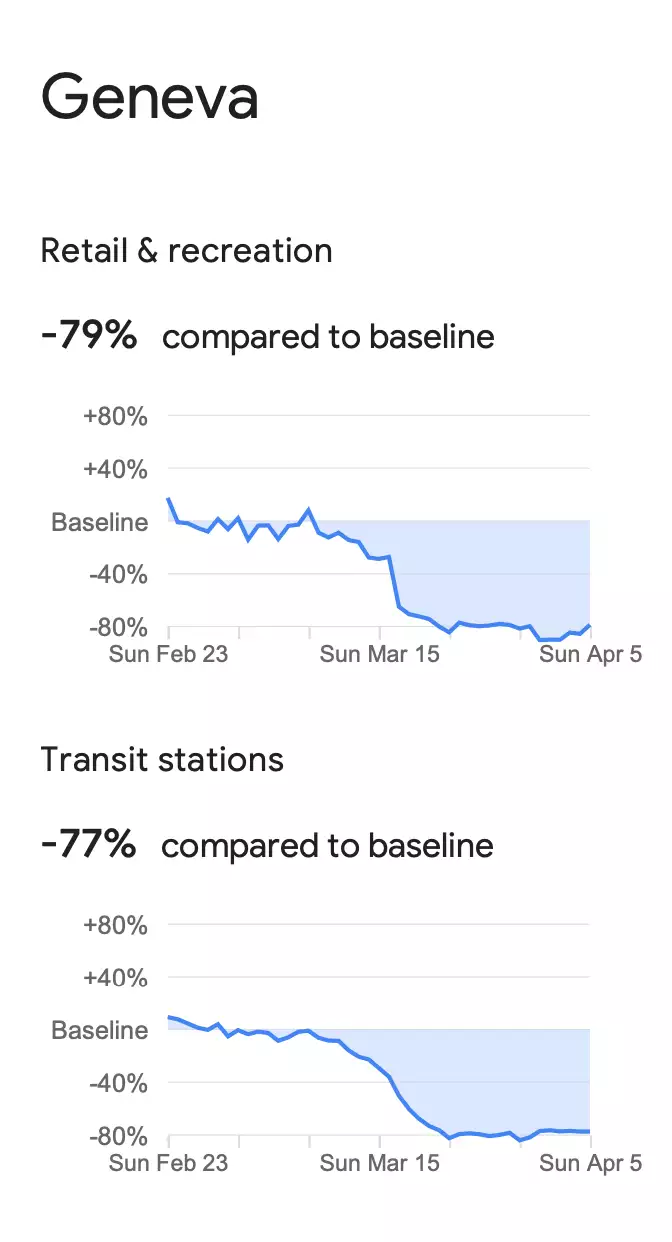Select the Retail & recreation heading
This screenshot has width=672, height=1242.
click(186, 250)
